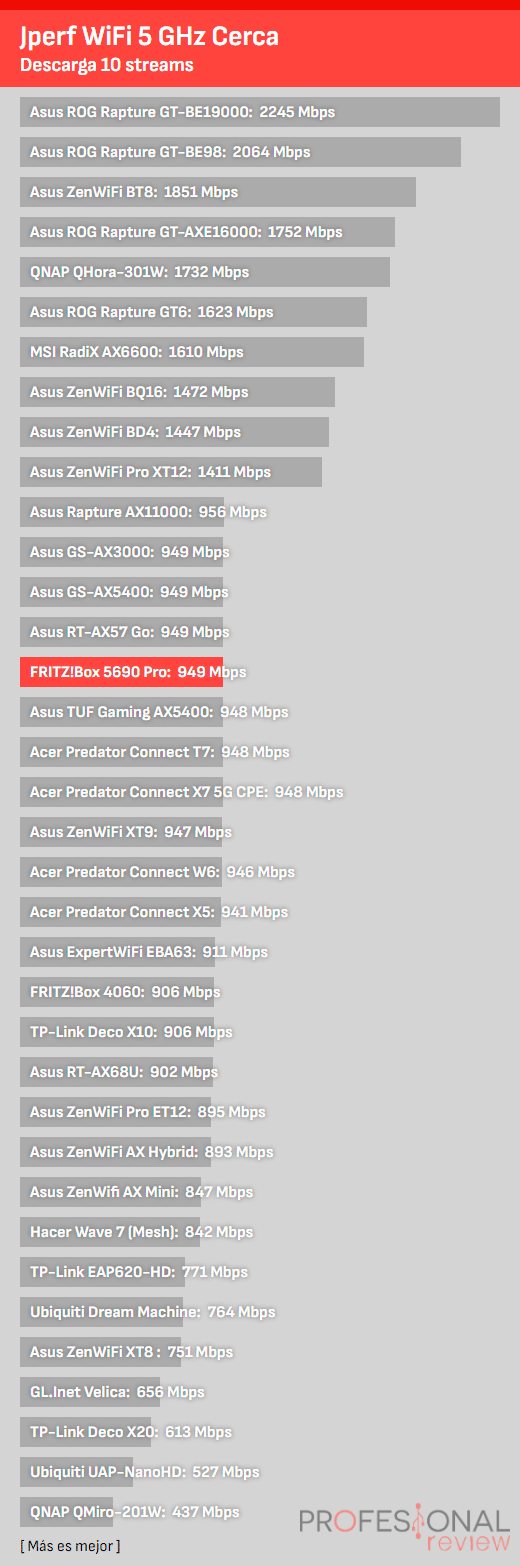Click the Asus ROG Rapture GT-BE19000 bar

260,112
